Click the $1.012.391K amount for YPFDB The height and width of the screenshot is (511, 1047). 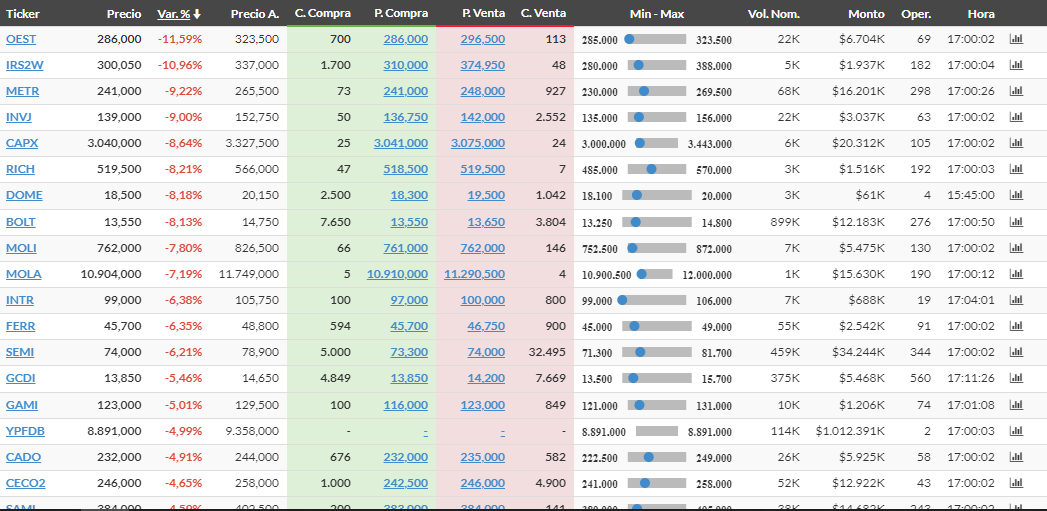click(850, 432)
